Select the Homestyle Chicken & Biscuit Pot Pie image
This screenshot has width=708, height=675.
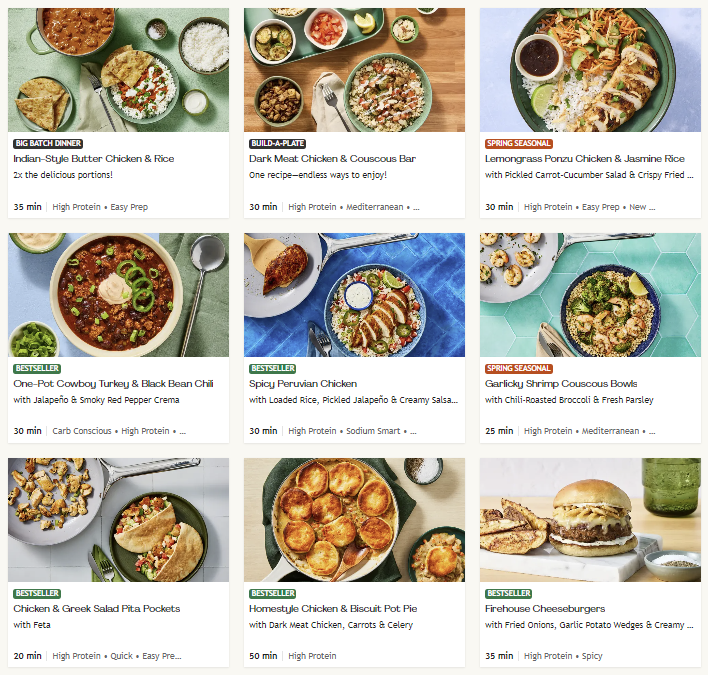pos(354,520)
